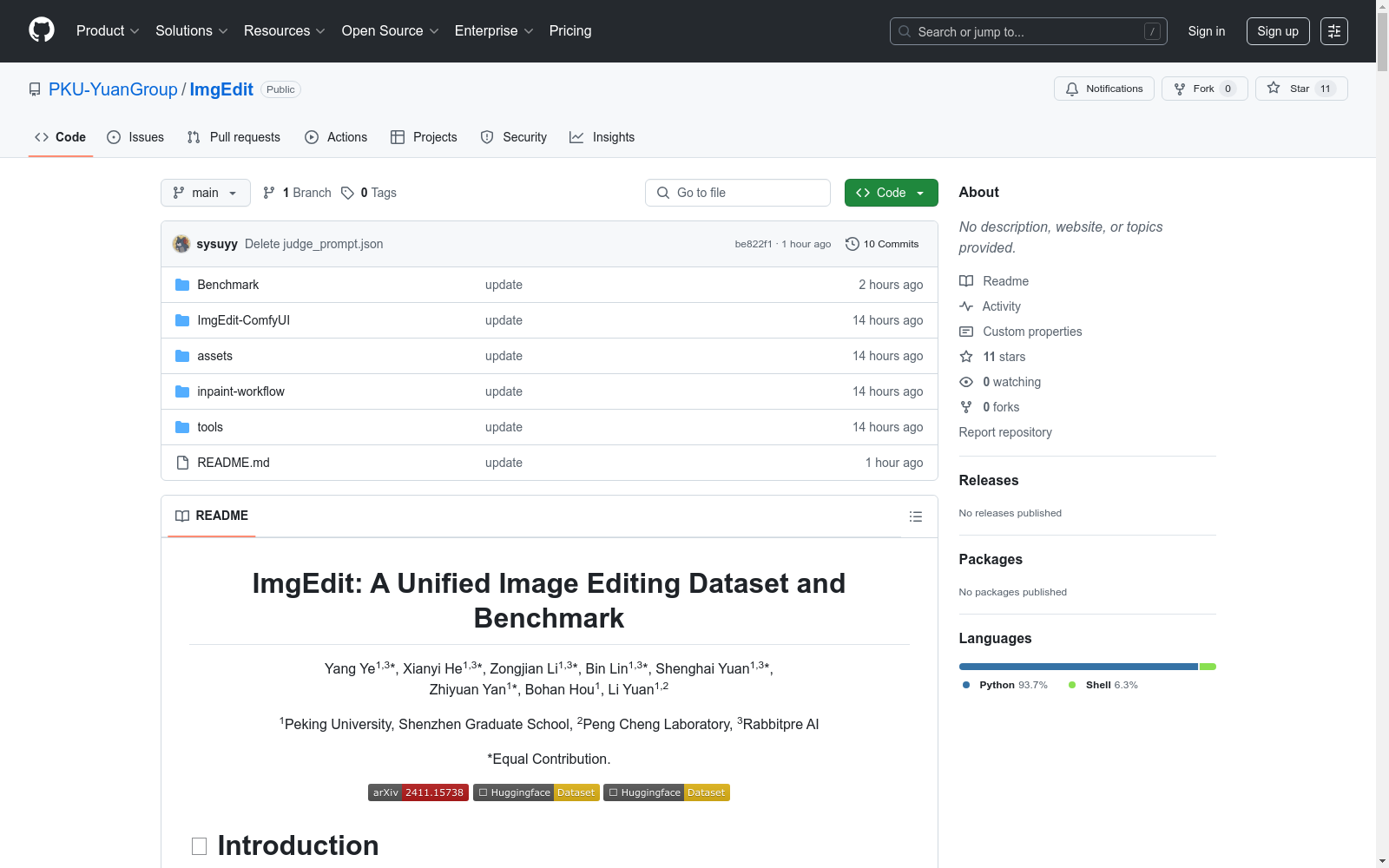Click the ImgEdit-ComfyUI folder icon
The height and width of the screenshot is (868, 1389).
click(182, 320)
